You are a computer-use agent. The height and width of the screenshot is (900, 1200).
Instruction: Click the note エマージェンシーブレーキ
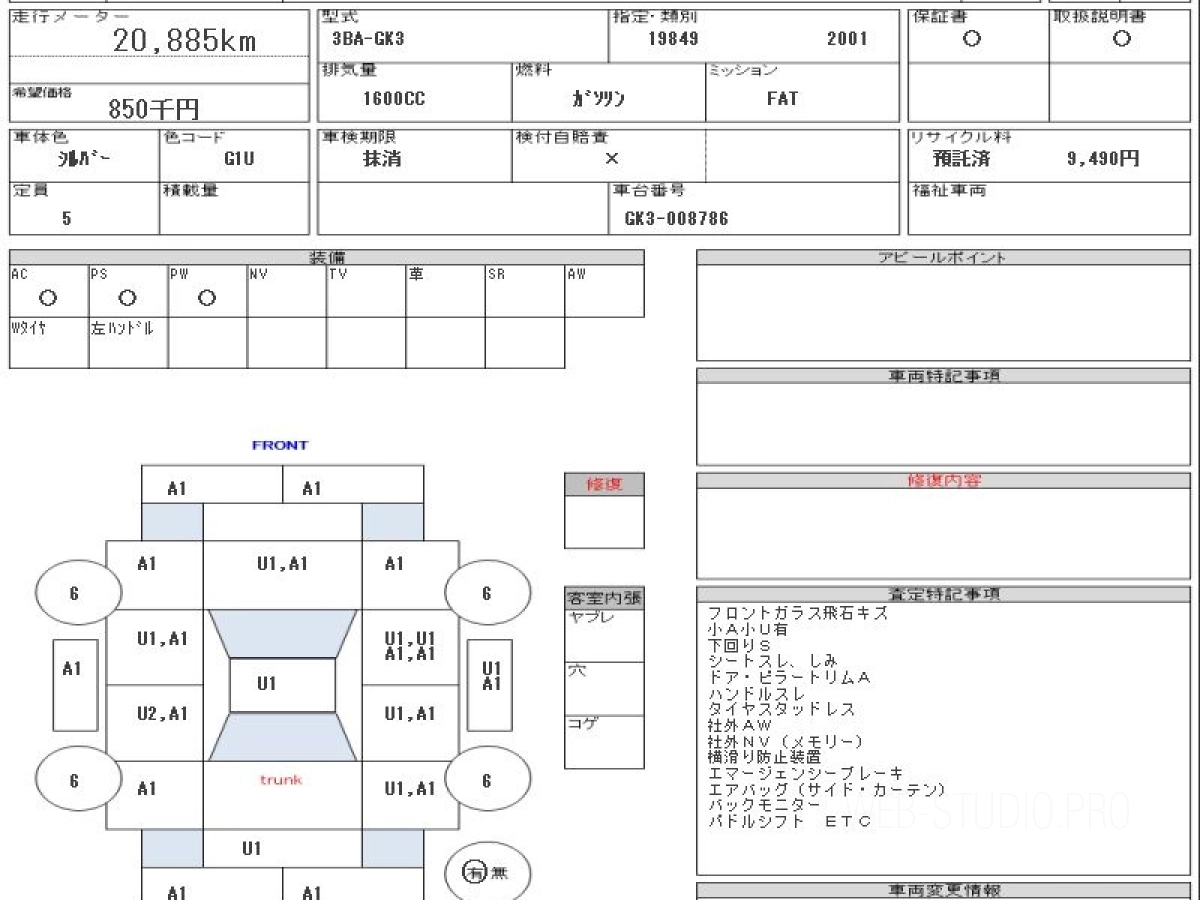click(x=806, y=773)
